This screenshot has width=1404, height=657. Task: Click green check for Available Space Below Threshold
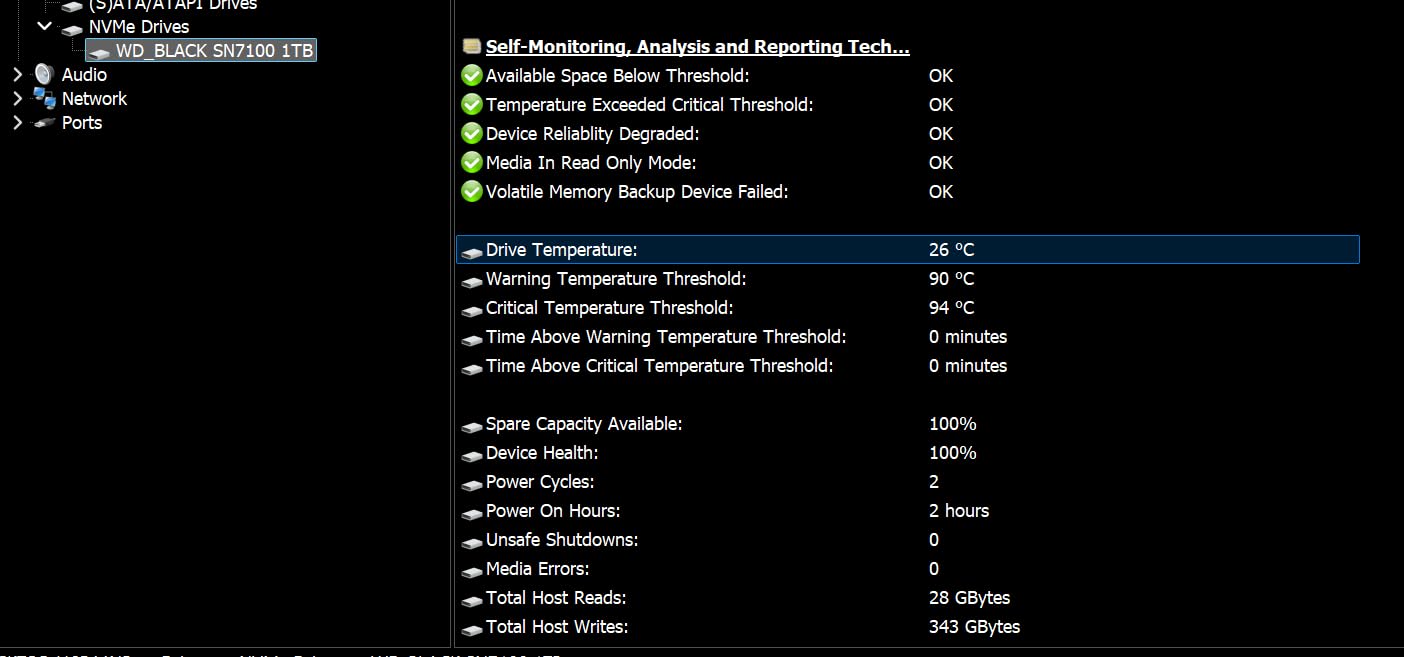(472, 76)
